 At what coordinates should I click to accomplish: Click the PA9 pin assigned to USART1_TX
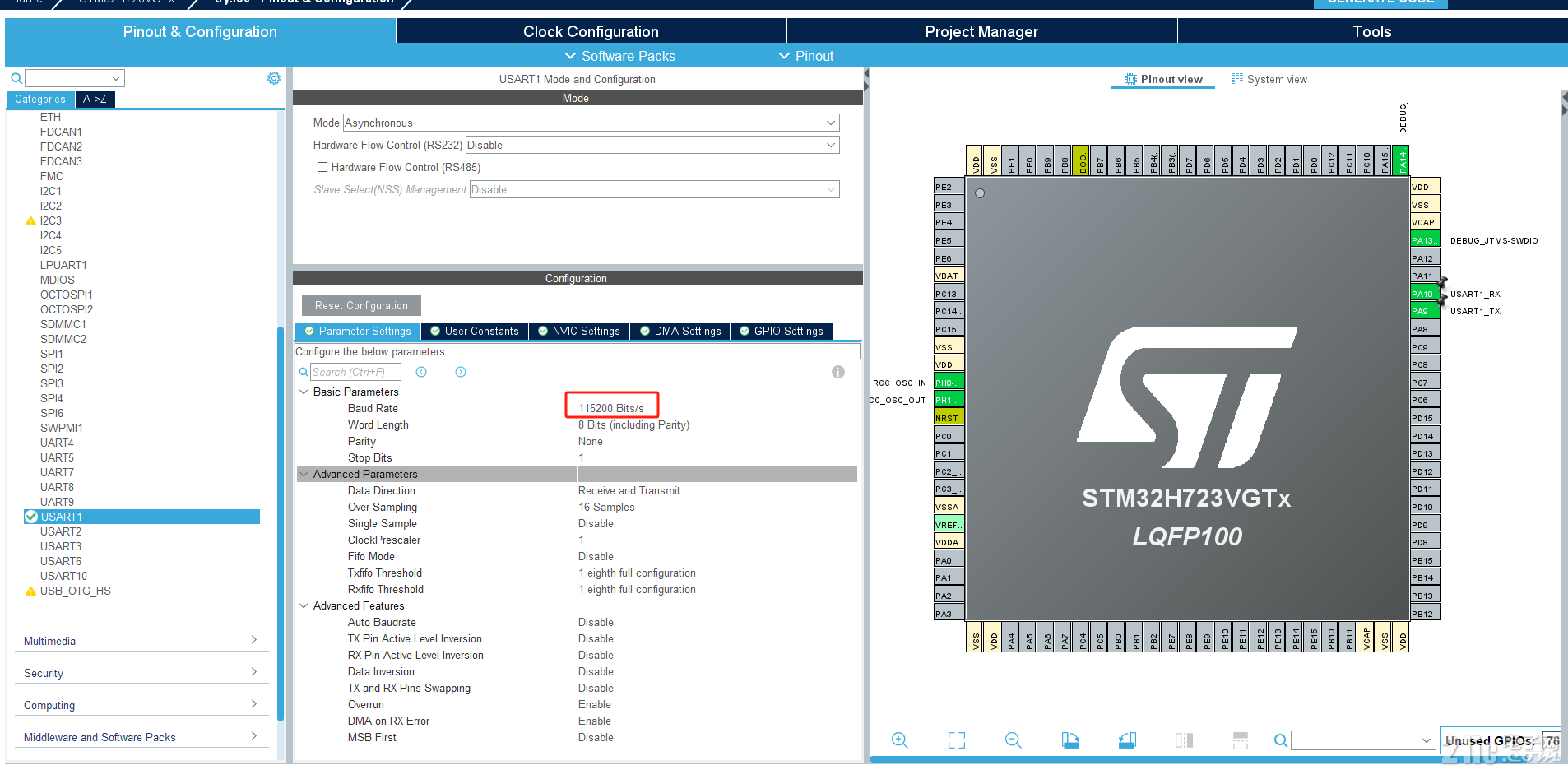pos(1425,311)
